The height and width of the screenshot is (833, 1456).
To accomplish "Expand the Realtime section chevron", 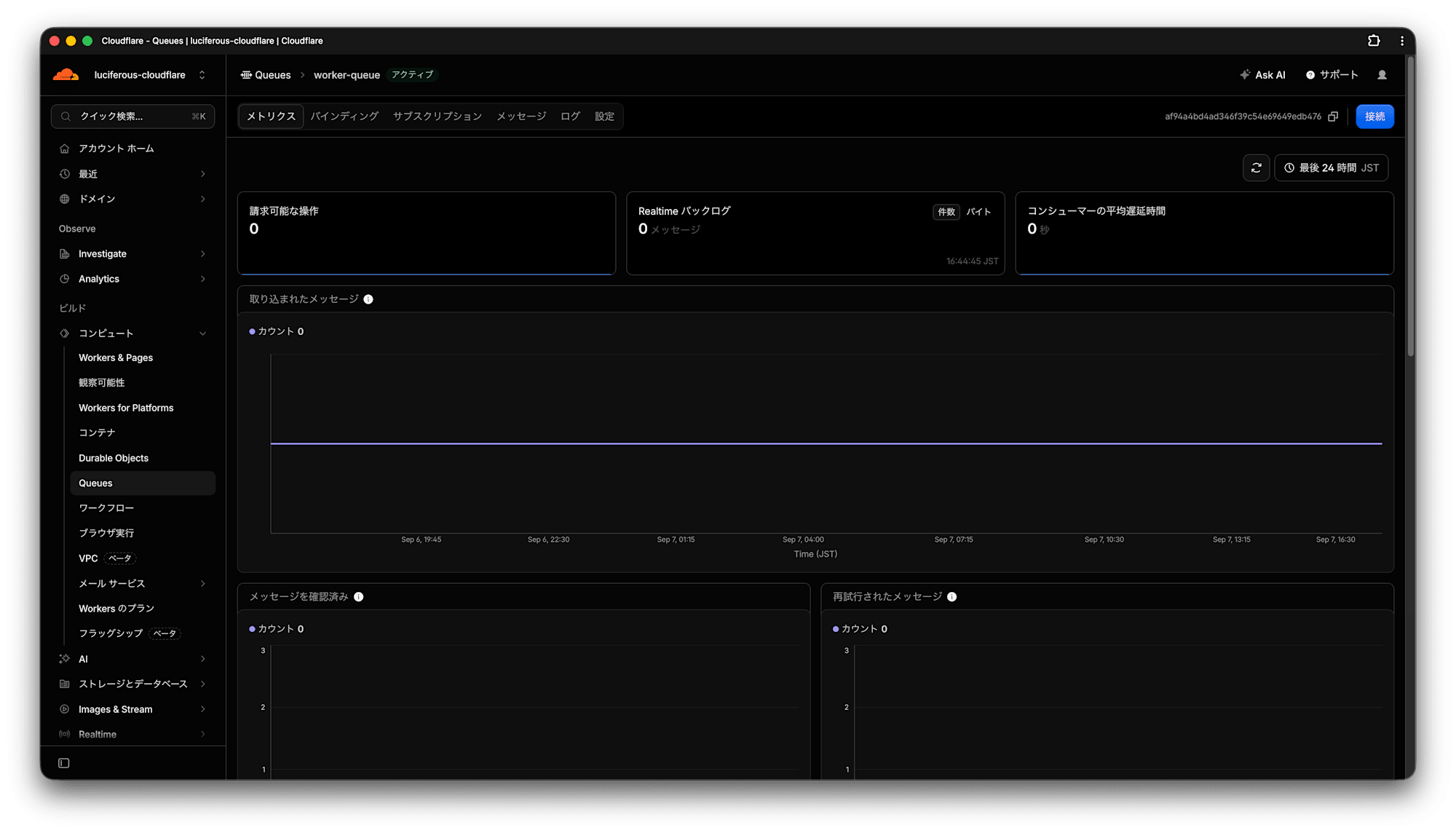I will [203, 734].
